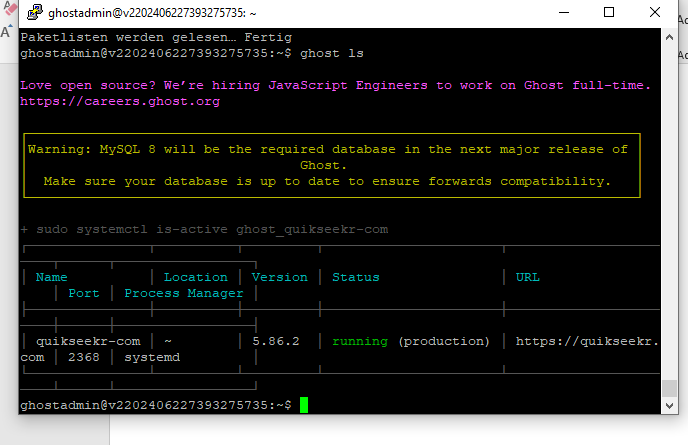Click the "ghost ls" command text

tap(332, 54)
